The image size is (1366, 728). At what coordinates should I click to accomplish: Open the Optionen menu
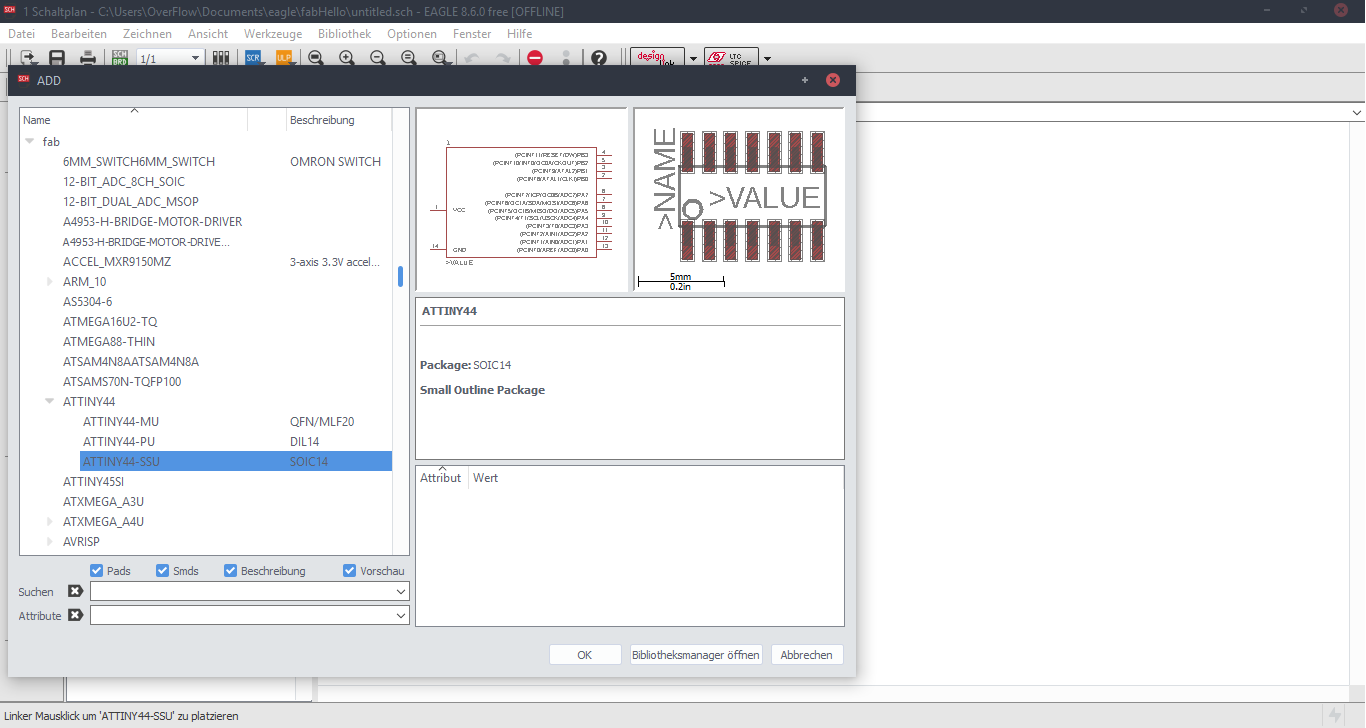click(412, 34)
